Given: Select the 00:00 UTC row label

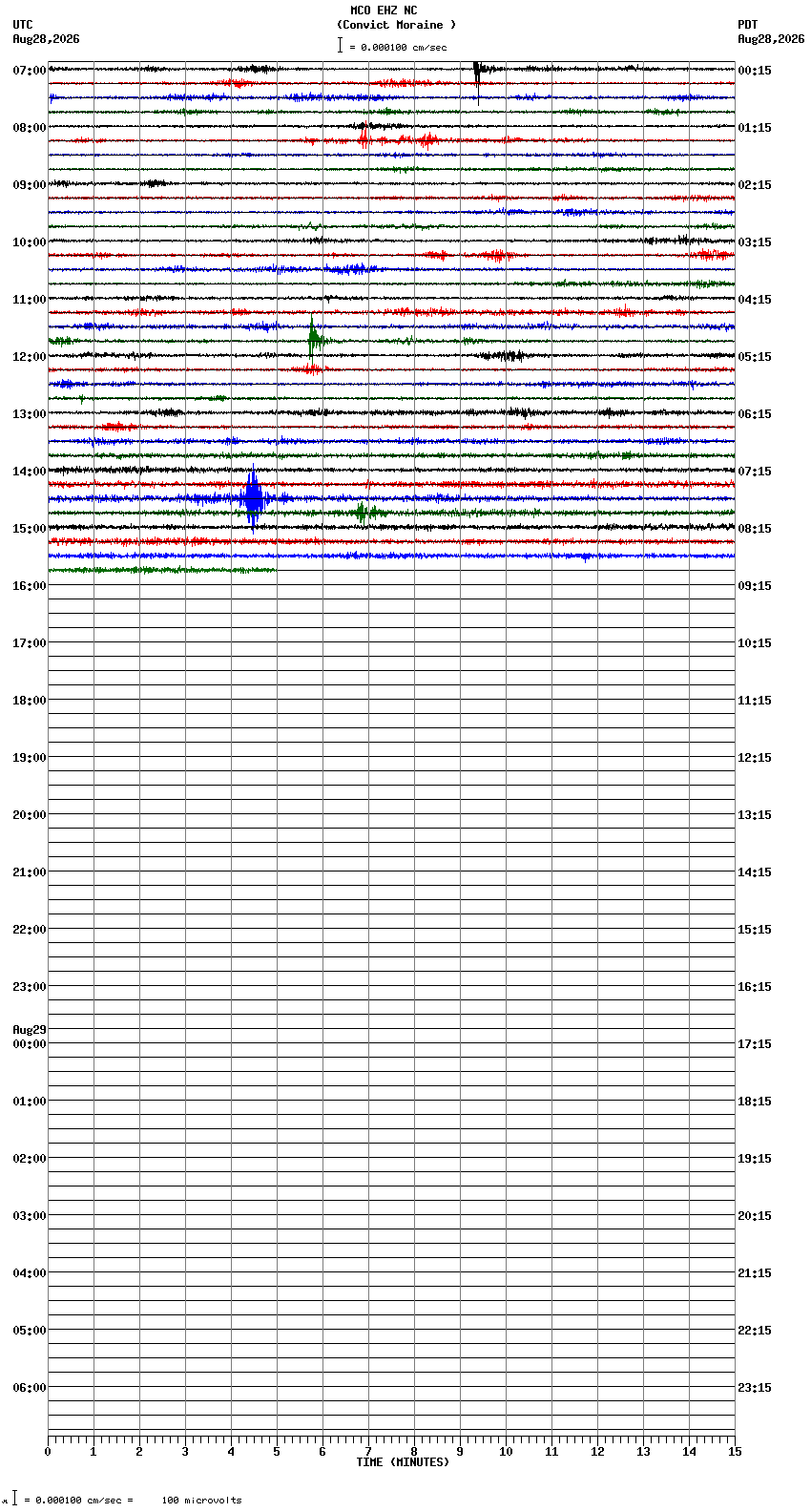Looking at the screenshot, I should click(x=30, y=1043).
